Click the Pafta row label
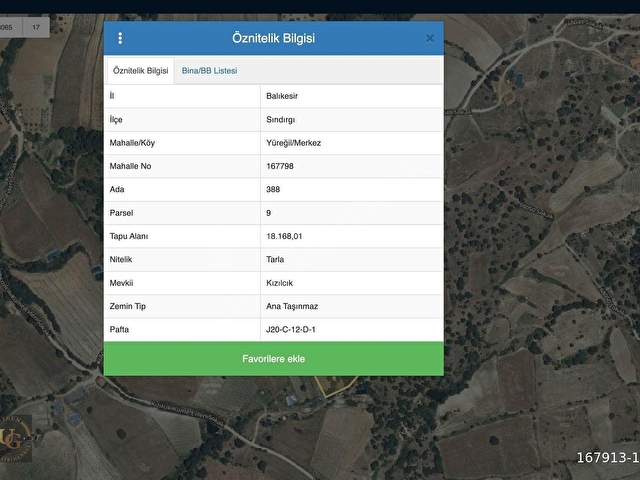This screenshot has width=640, height=480. (x=119, y=329)
